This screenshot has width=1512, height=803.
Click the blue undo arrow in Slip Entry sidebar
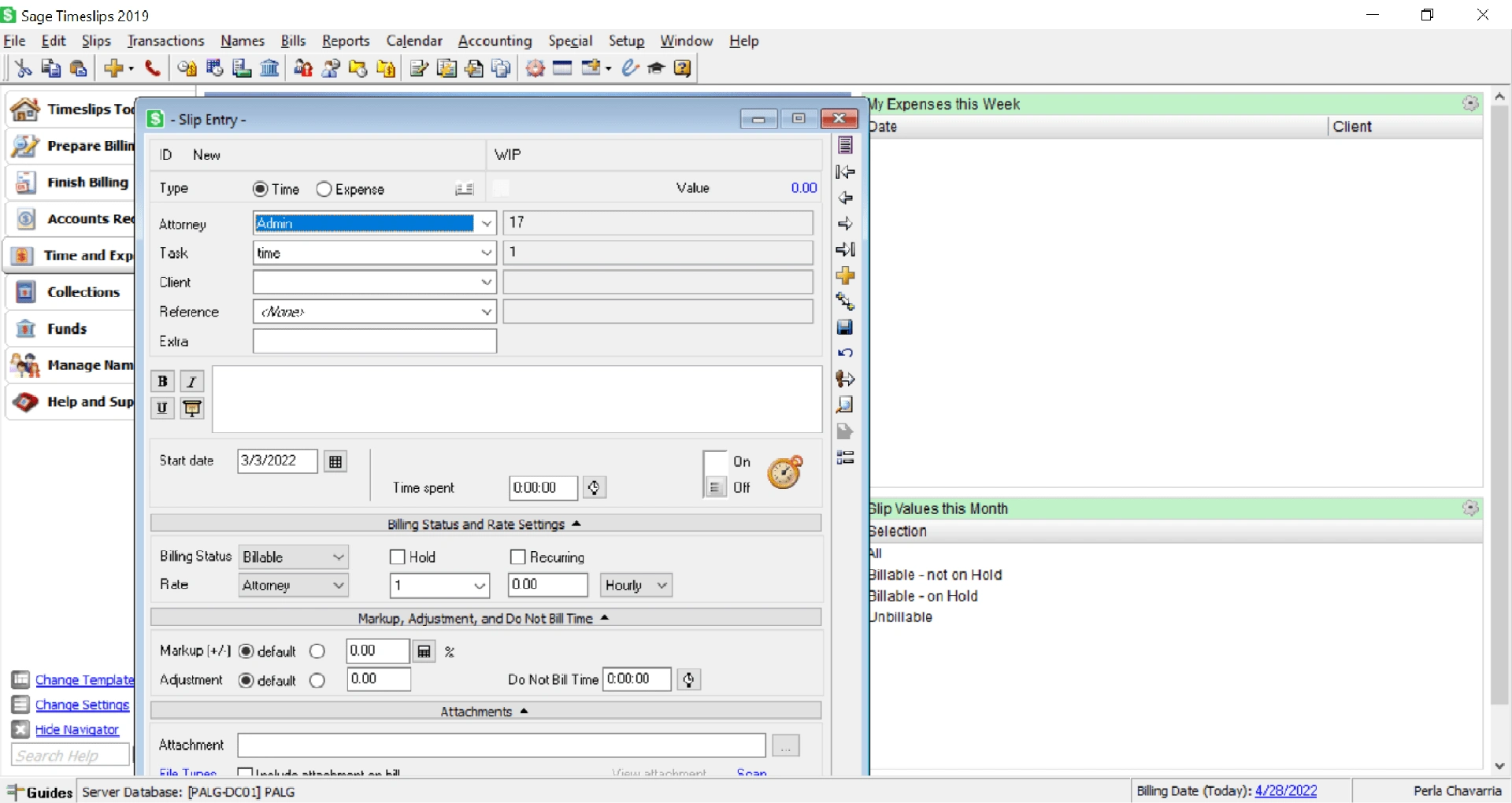click(845, 353)
